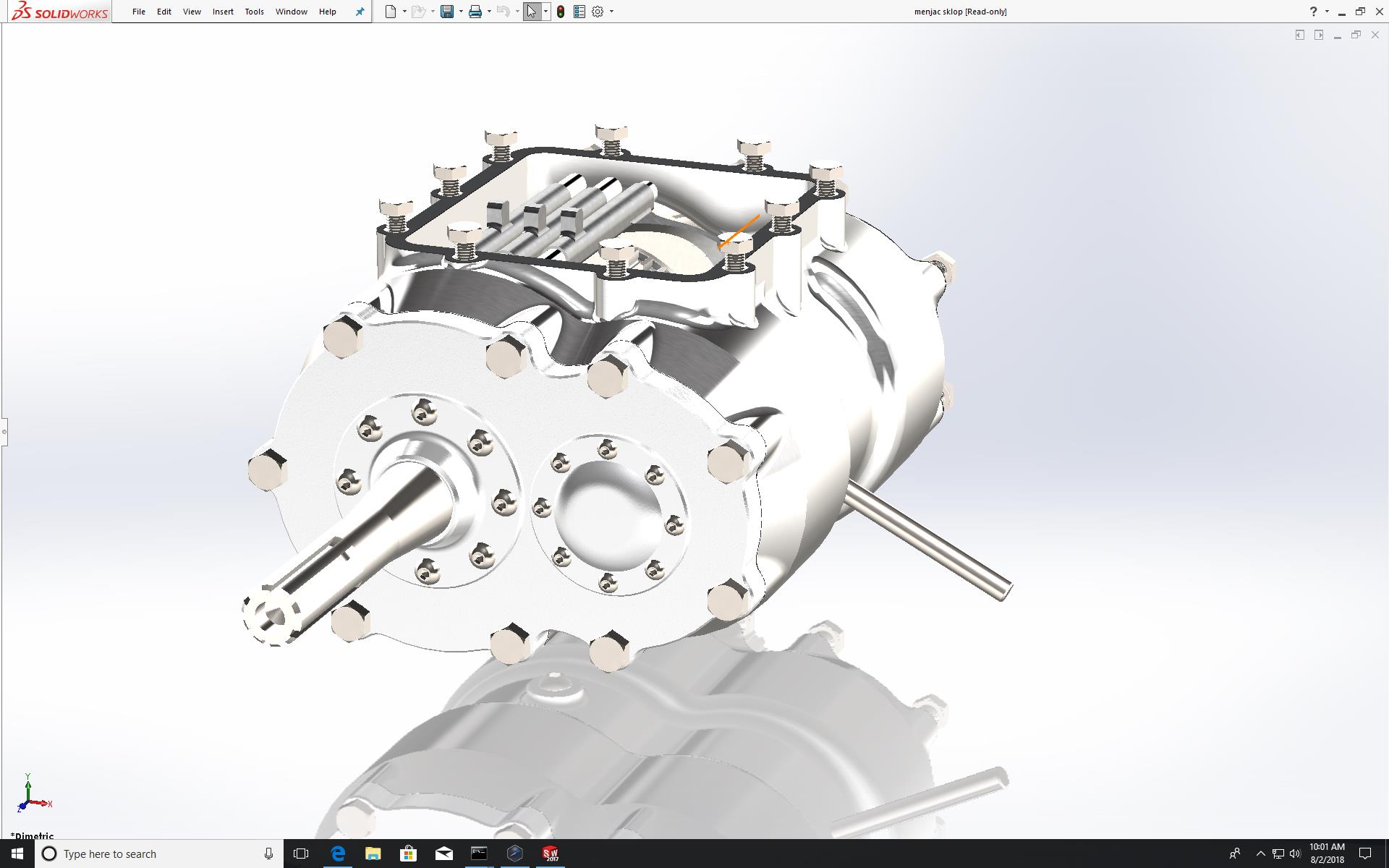This screenshot has height=868, width=1389.
Task: Open File Properties list icon
Action: point(579,12)
